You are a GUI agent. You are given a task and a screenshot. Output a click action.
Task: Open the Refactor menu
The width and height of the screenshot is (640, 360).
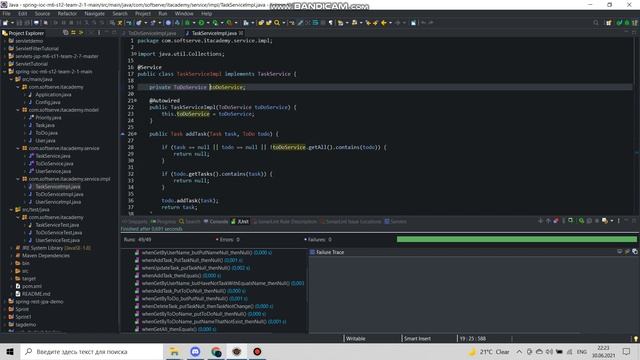(x=67, y=13)
